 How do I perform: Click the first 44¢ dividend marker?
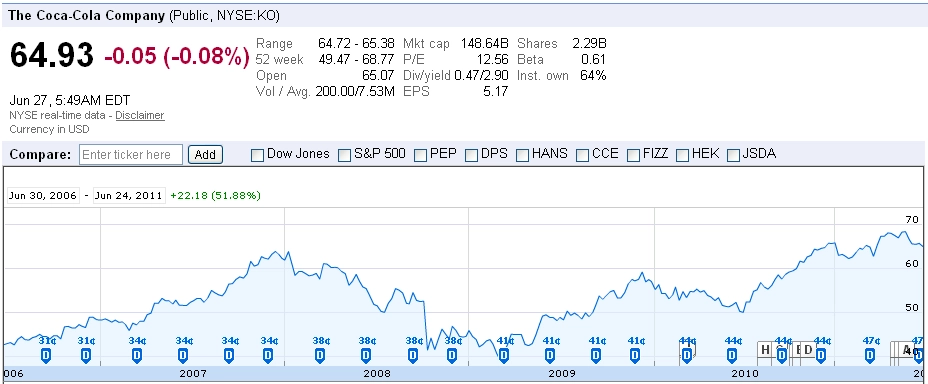pos(687,356)
